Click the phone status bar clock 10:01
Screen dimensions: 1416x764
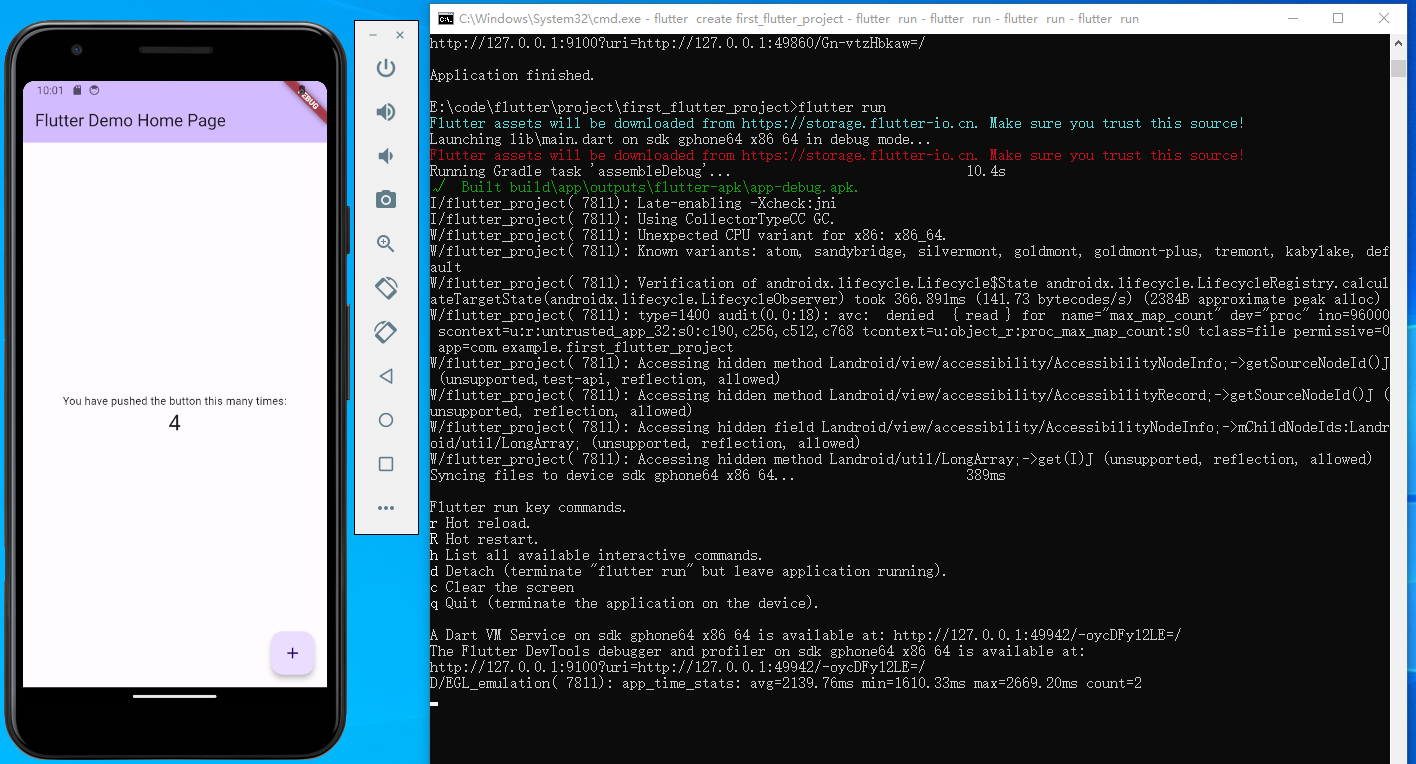(x=50, y=90)
